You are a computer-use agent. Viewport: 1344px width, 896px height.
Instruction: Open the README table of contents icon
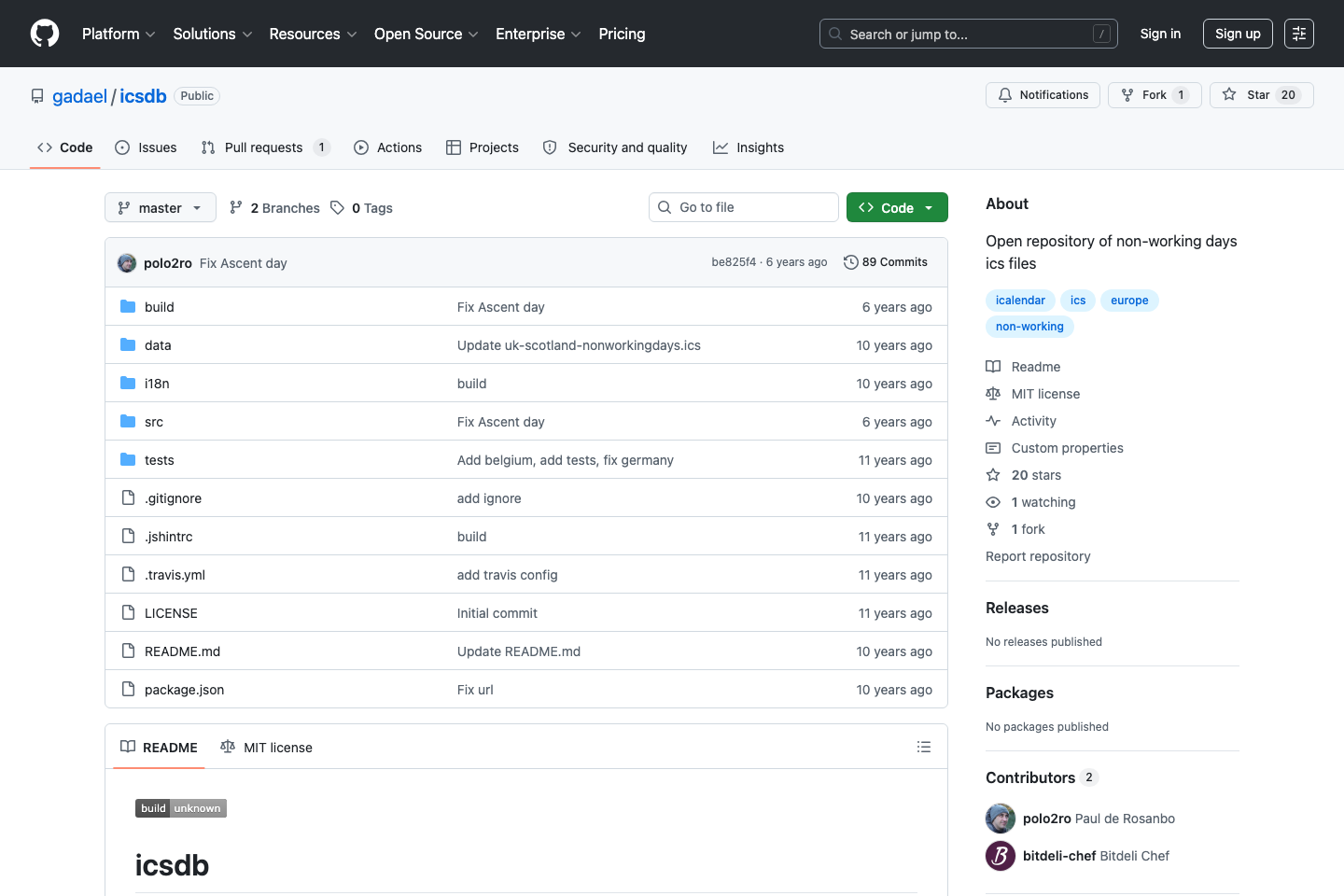[x=924, y=747]
